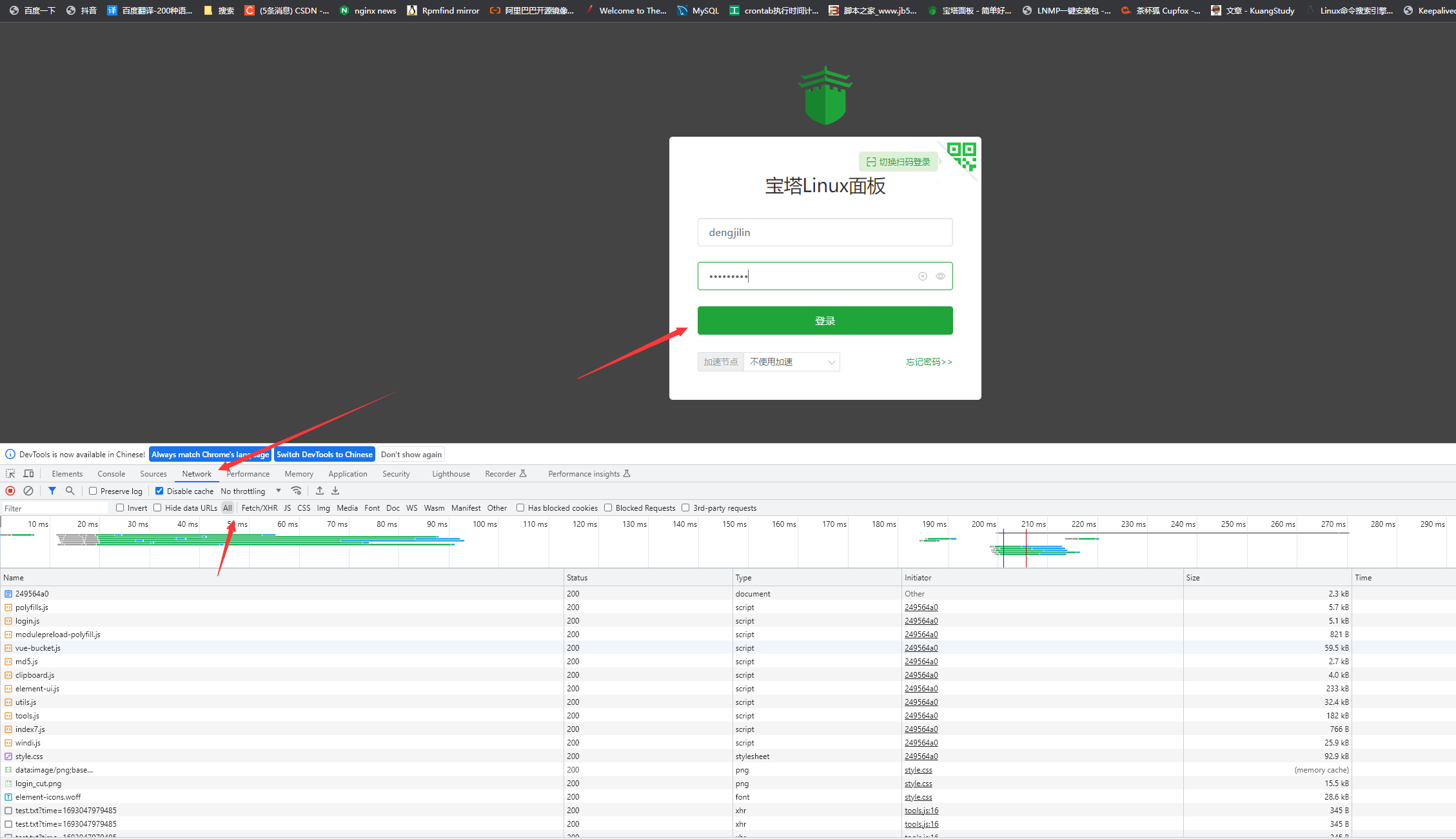Focus the password input field
This screenshot has width=1456, height=839.
click(x=825, y=276)
